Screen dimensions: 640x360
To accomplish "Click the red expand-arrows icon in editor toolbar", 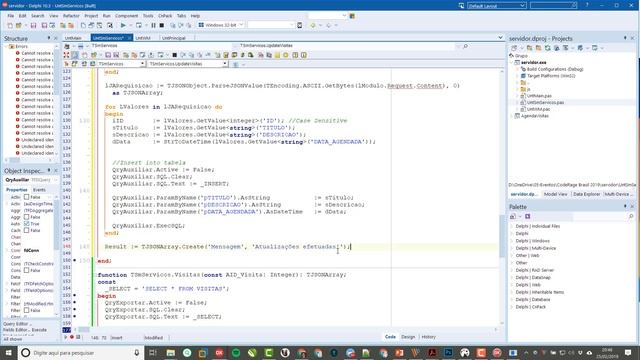I will tap(67, 55).
